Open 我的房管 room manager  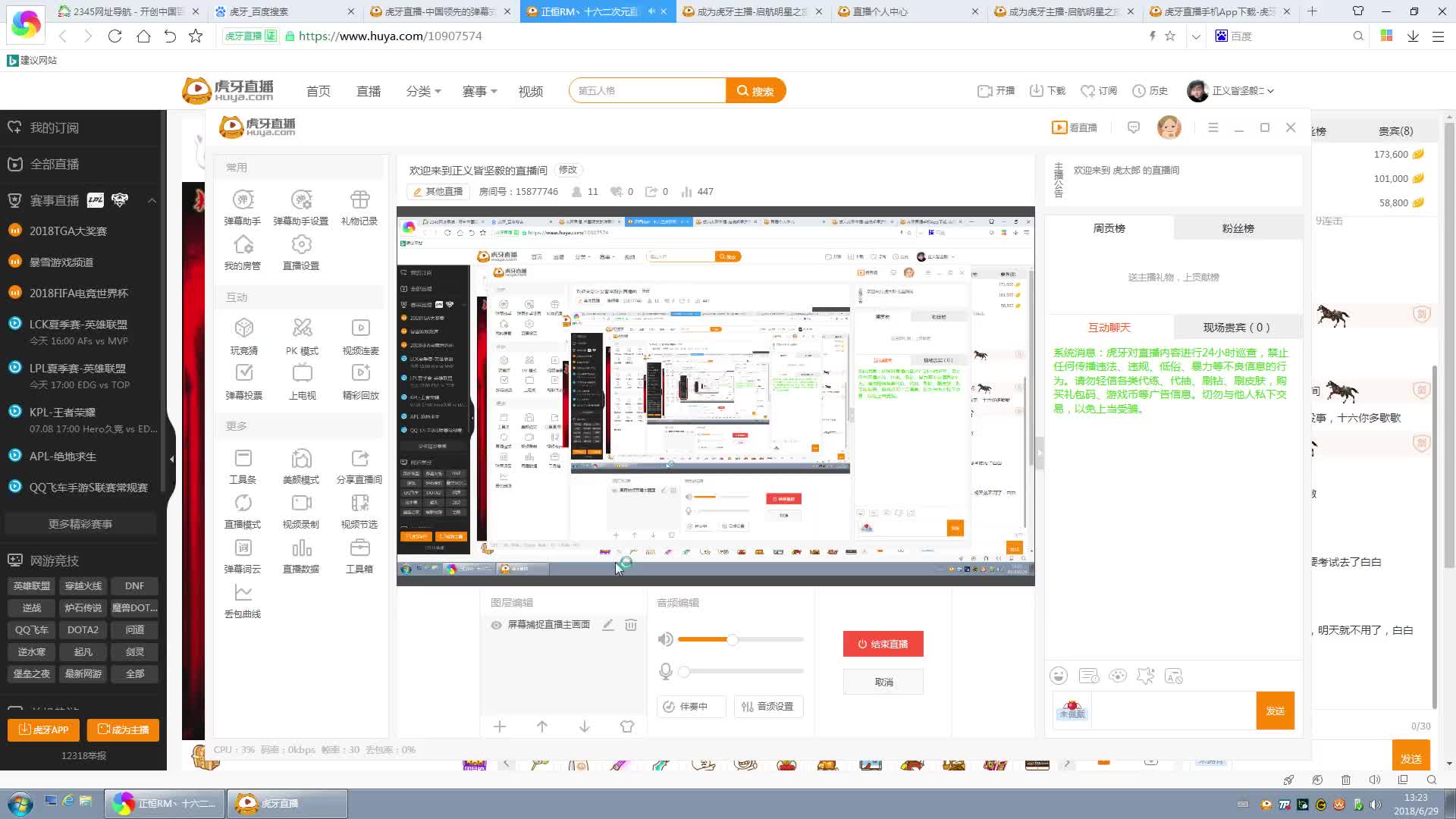[x=243, y=252]
